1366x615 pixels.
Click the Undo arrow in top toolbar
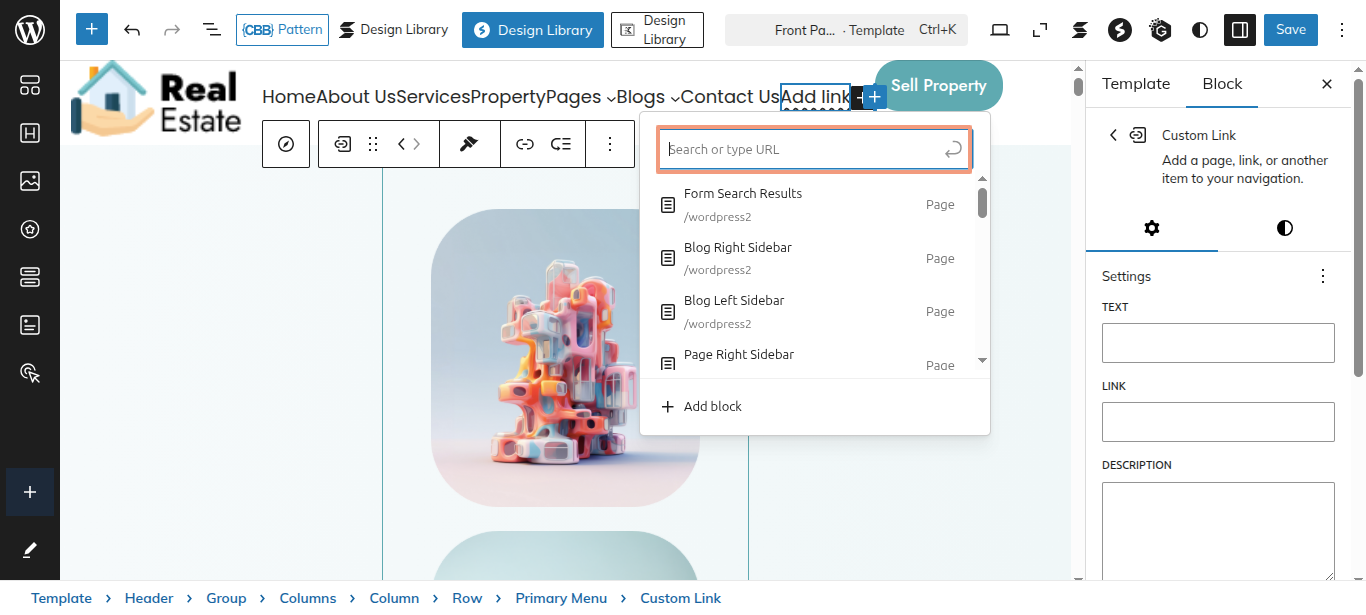132,30
